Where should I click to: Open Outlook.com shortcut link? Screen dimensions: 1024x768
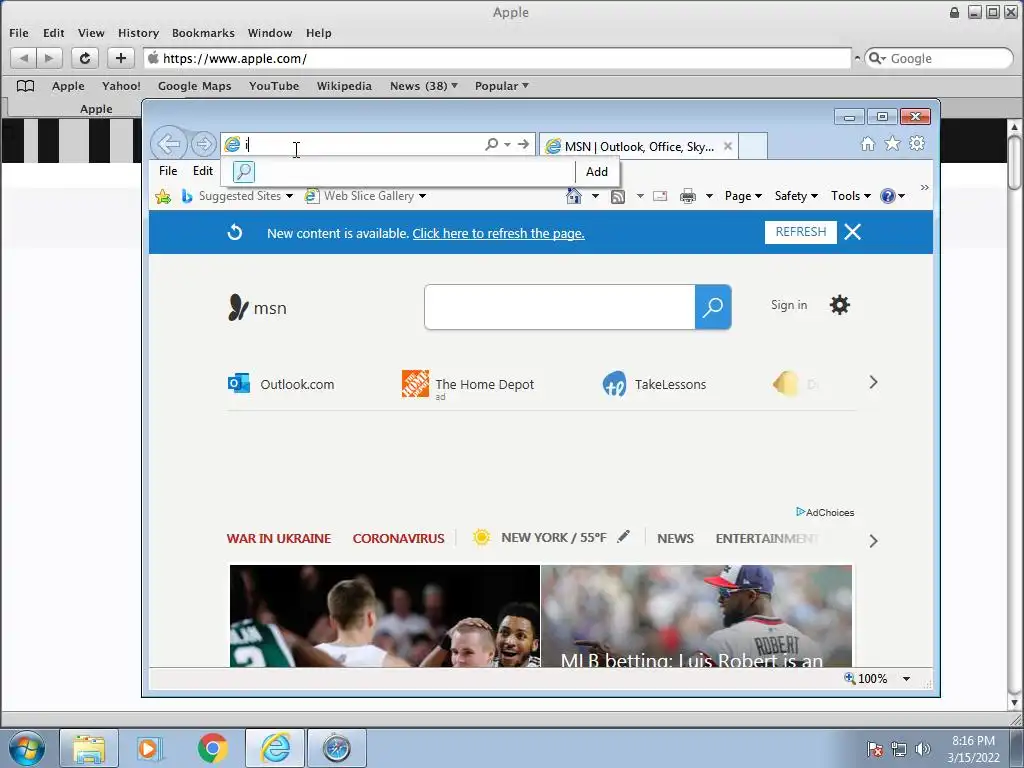coord(281,384)
